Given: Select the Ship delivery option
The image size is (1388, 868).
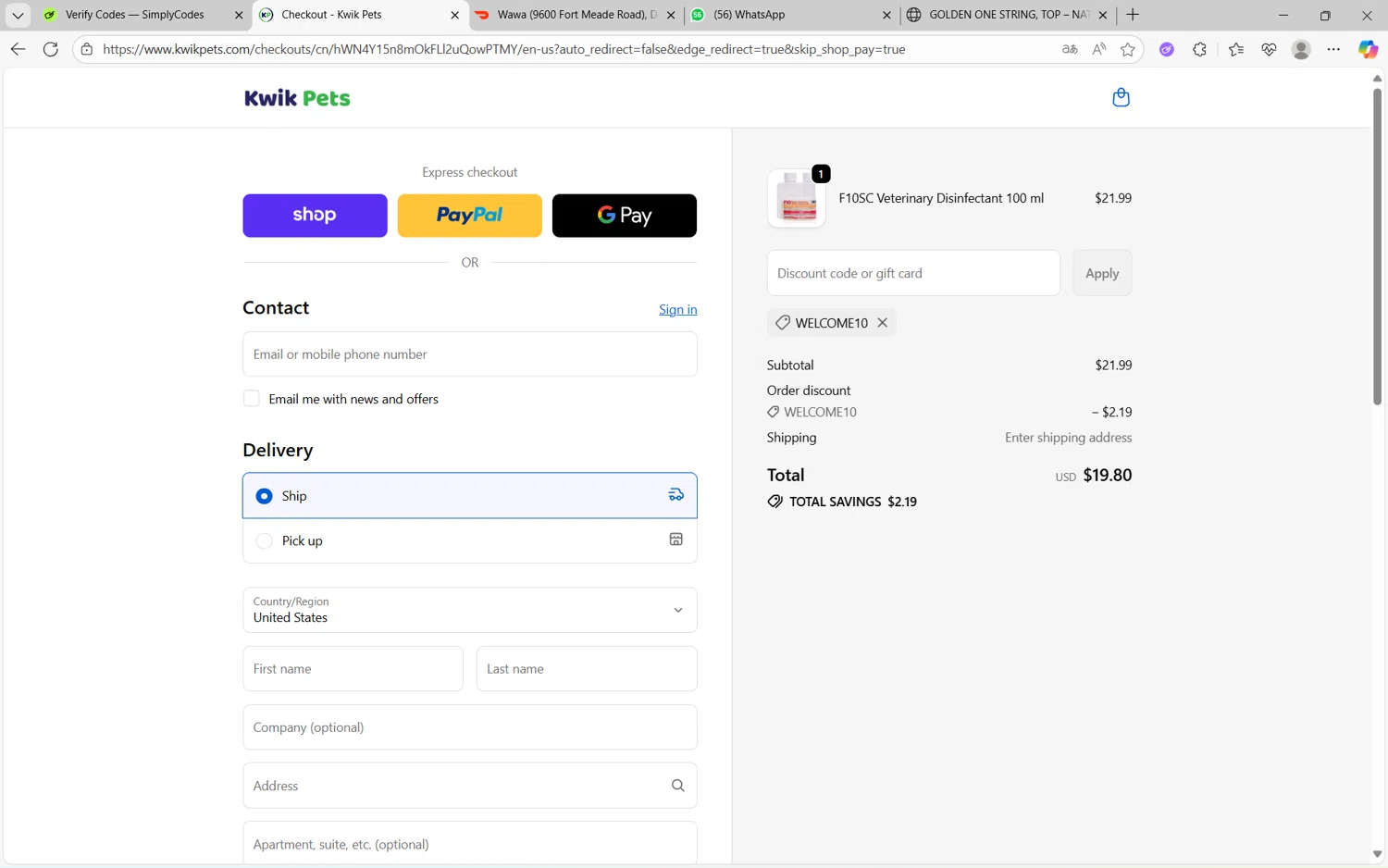Looking at the screenshot, I should coord(469,495).
